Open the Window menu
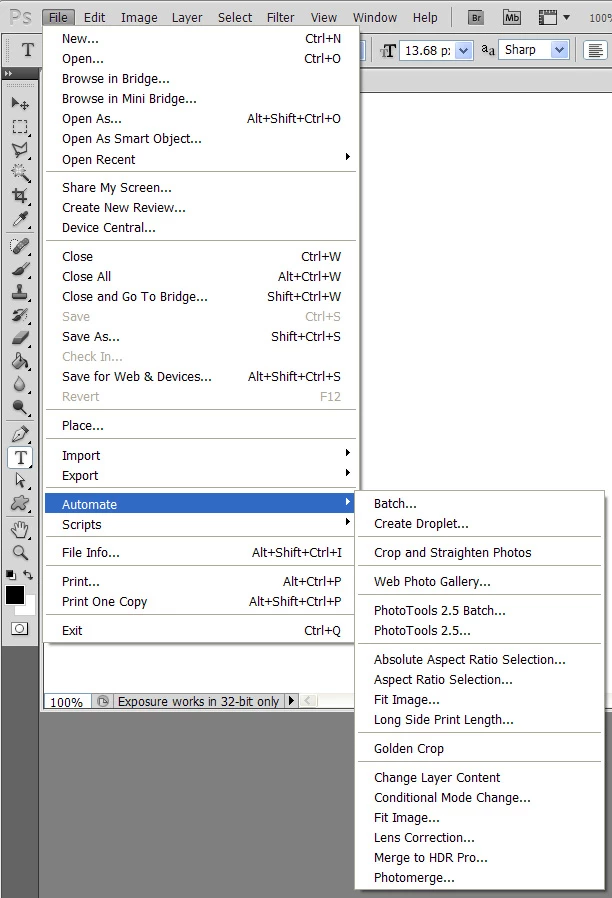The image size is (612, 898). 375,18
